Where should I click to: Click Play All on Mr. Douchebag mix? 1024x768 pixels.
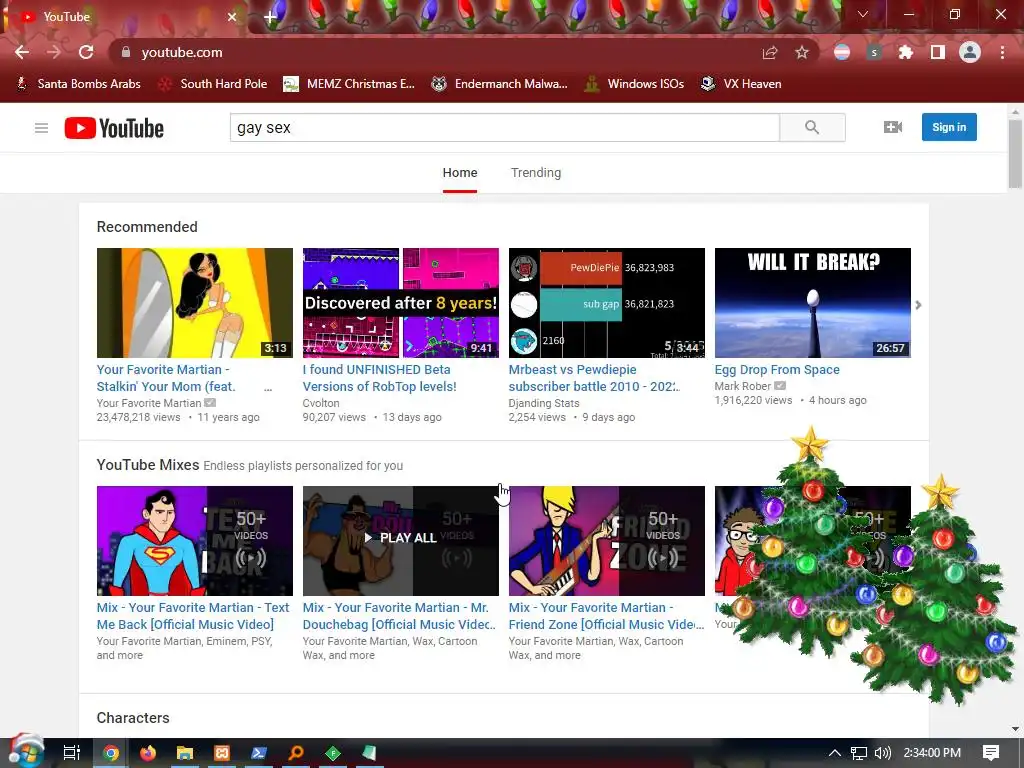click(400, 537)
